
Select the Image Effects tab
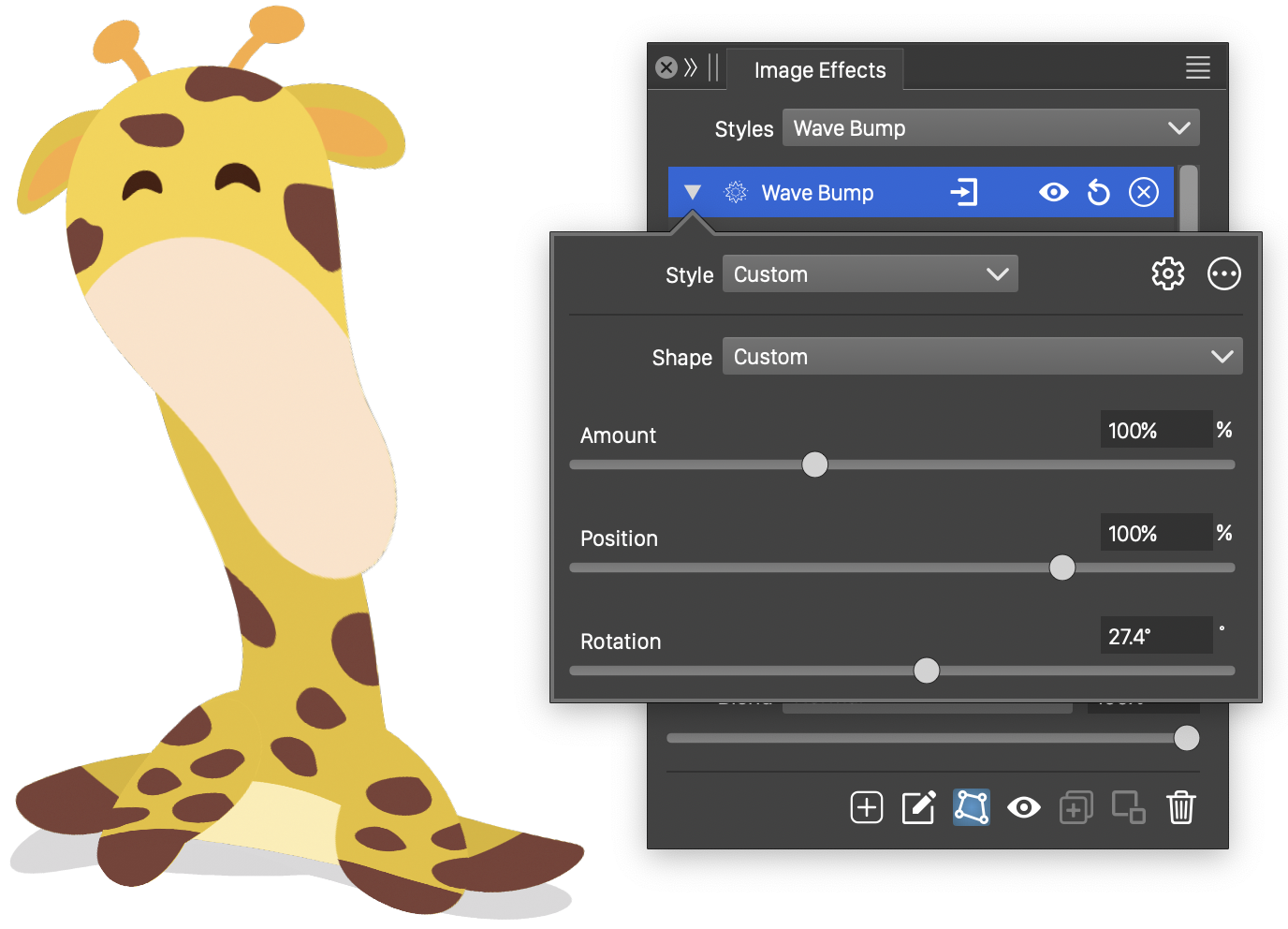(x=819, y=70)
